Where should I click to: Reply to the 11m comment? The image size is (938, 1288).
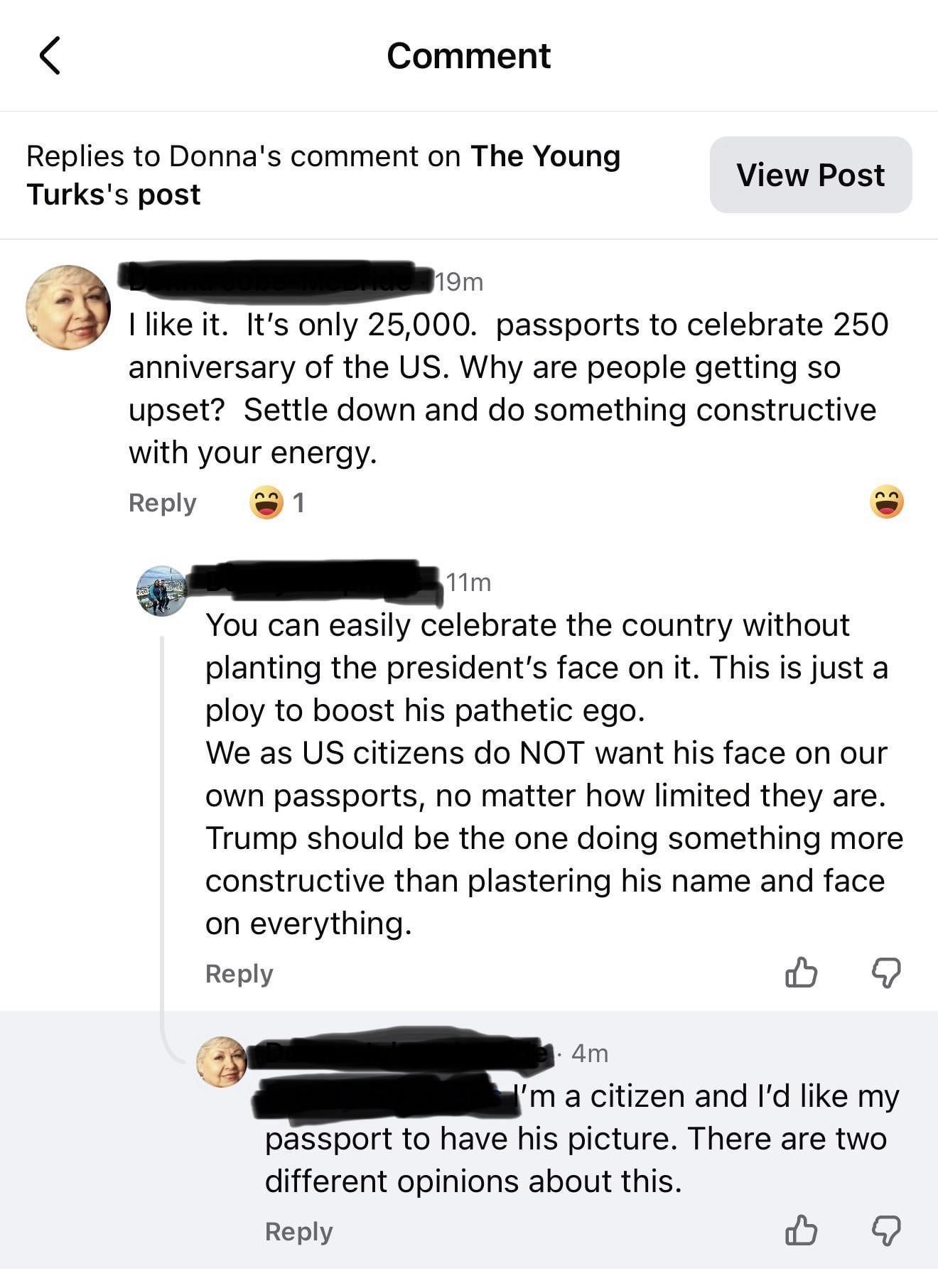(x=239, y=974)
